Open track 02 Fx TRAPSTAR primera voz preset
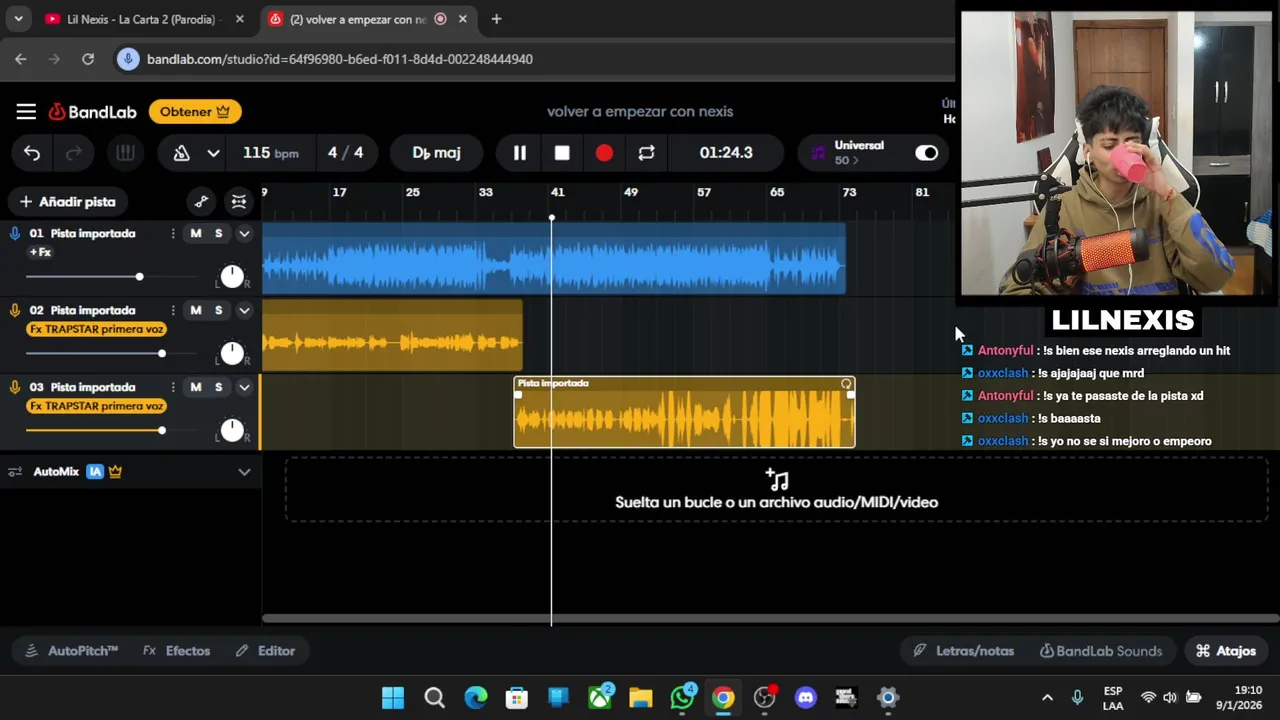1280x720 pixels. click(97, 329)
